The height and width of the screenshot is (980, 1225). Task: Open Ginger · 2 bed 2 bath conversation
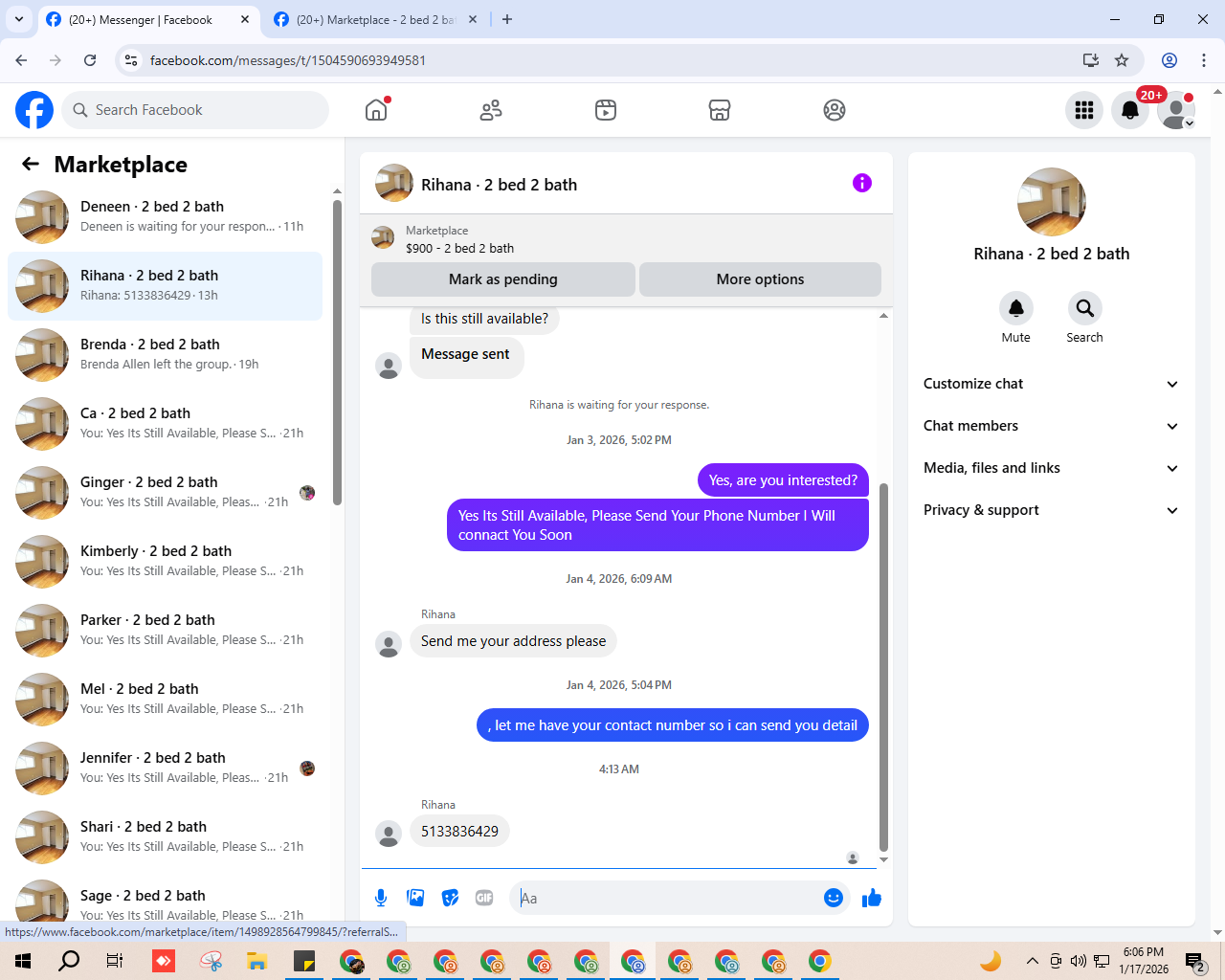click(x=165, y=493)
